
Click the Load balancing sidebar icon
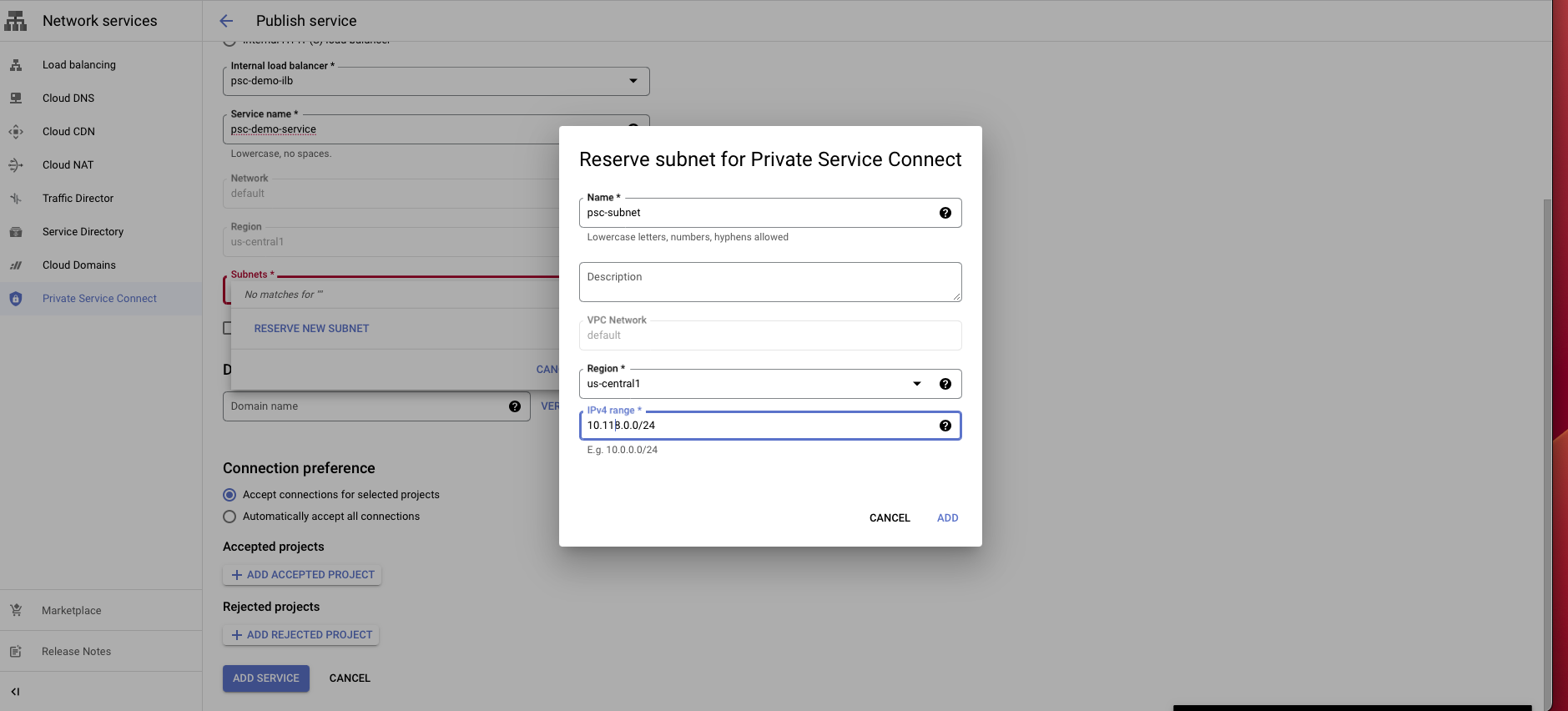[x=16, y=65]
